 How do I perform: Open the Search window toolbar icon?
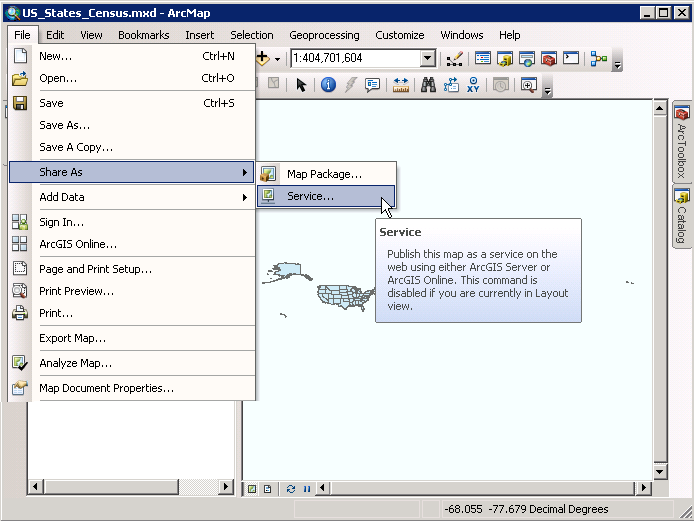527,58
